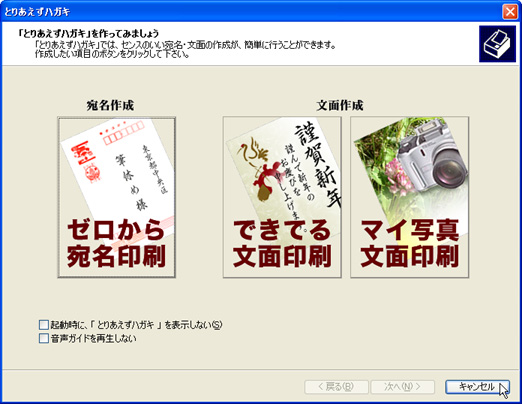Click the キャンセル button
Viewport: 522px width, 404px height.
pos(477,387)
